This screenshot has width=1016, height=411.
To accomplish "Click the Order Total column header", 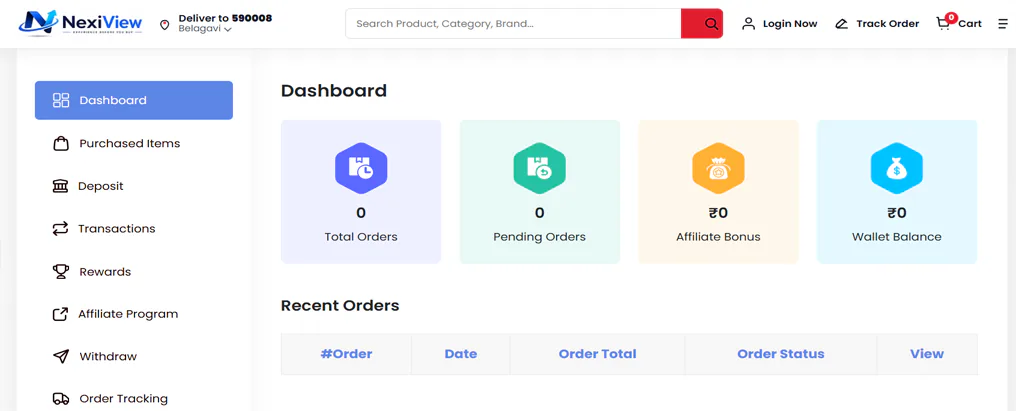I will pos(597,354).
